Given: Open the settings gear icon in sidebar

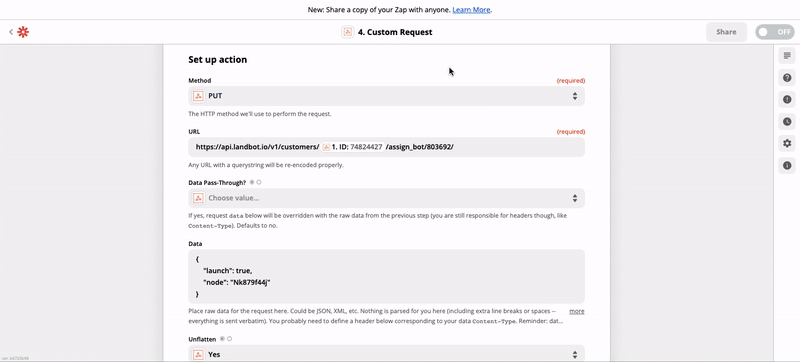Looking at the screenshot, I should (787, 143).
